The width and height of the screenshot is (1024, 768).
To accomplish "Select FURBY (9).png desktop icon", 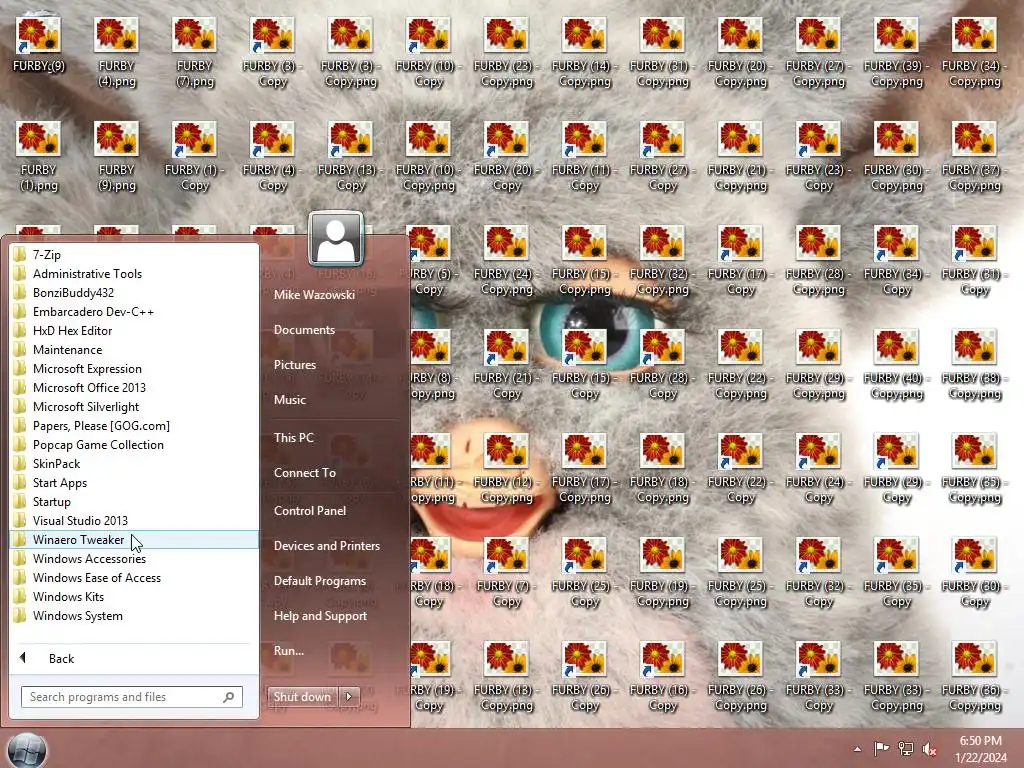I will click(116, 156).
